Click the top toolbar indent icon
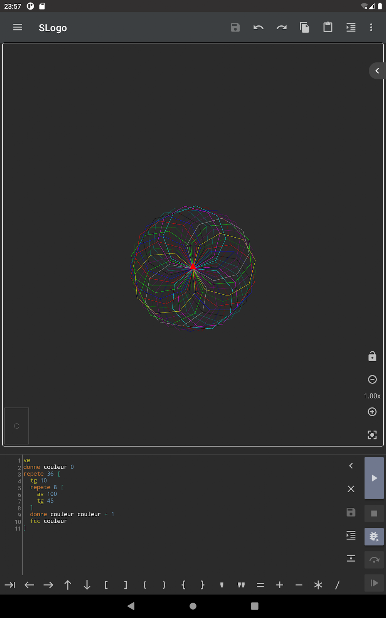The width and height of the screenshot is (386, 618). click(351, 27)
